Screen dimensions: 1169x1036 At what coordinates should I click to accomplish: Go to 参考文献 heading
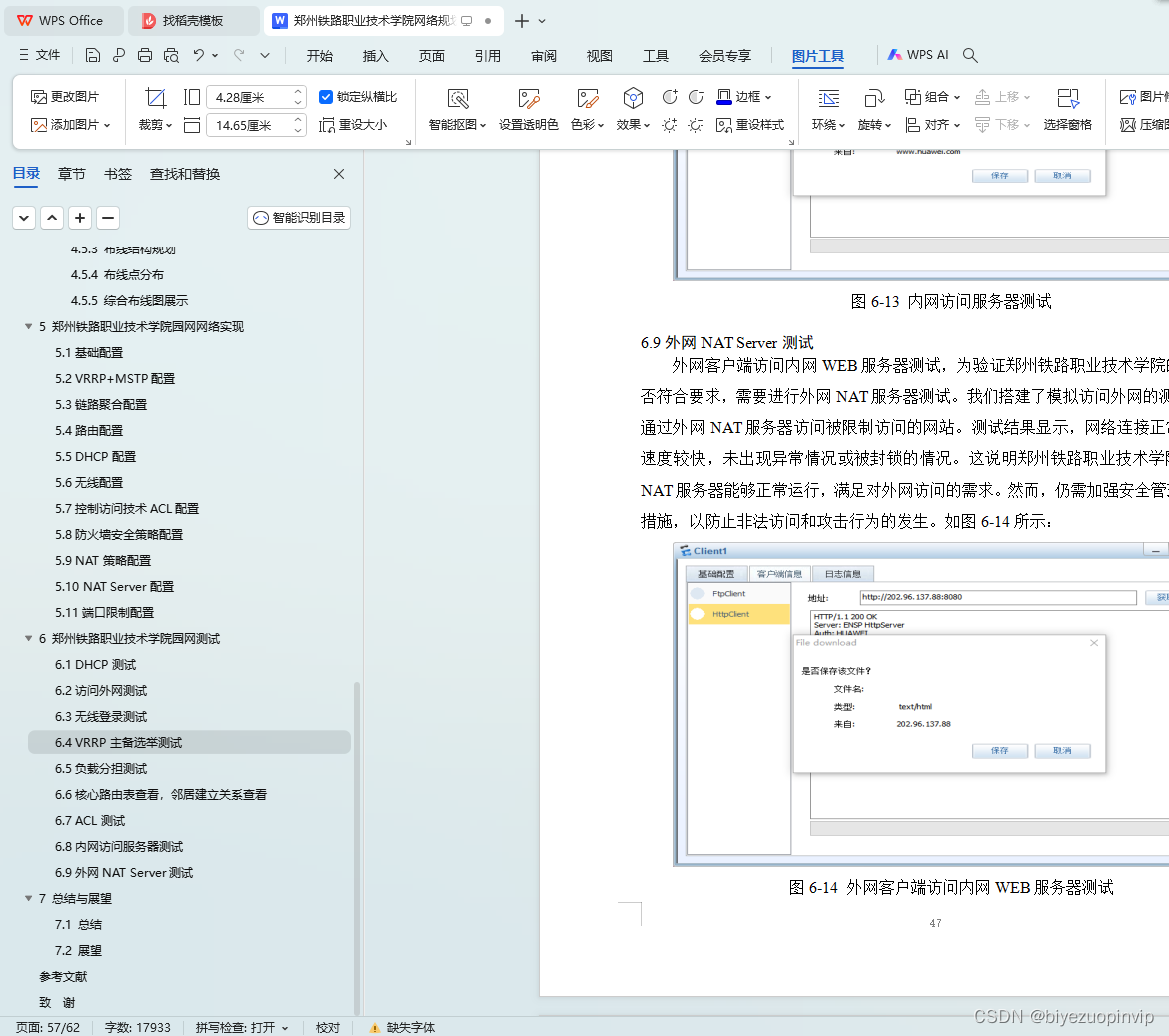[63, 976]
